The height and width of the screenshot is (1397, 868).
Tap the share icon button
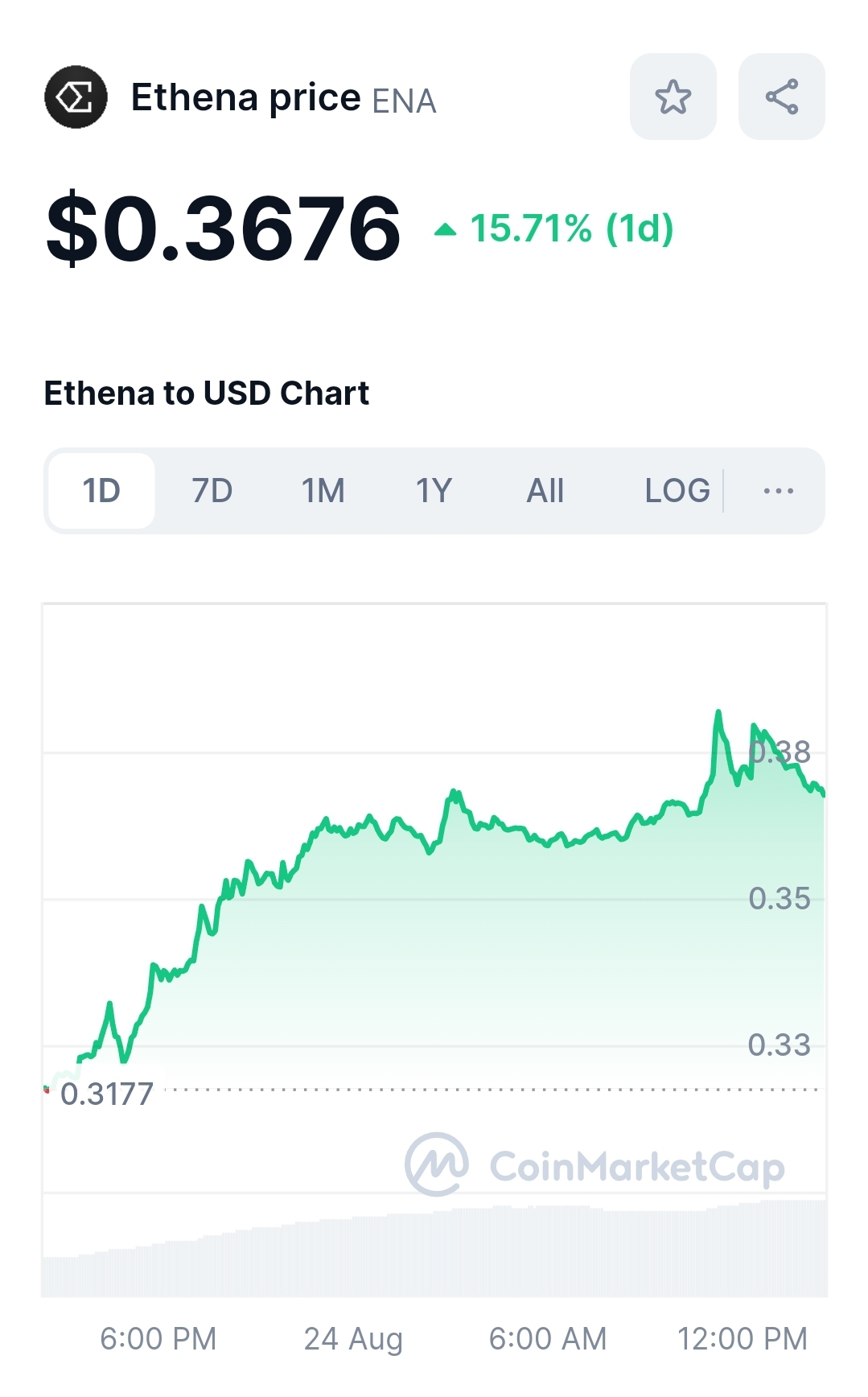coord(781,97)
